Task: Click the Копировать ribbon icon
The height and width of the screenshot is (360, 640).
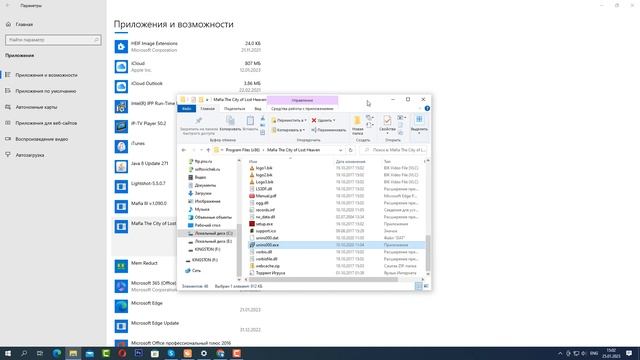Action: (230, 123)
